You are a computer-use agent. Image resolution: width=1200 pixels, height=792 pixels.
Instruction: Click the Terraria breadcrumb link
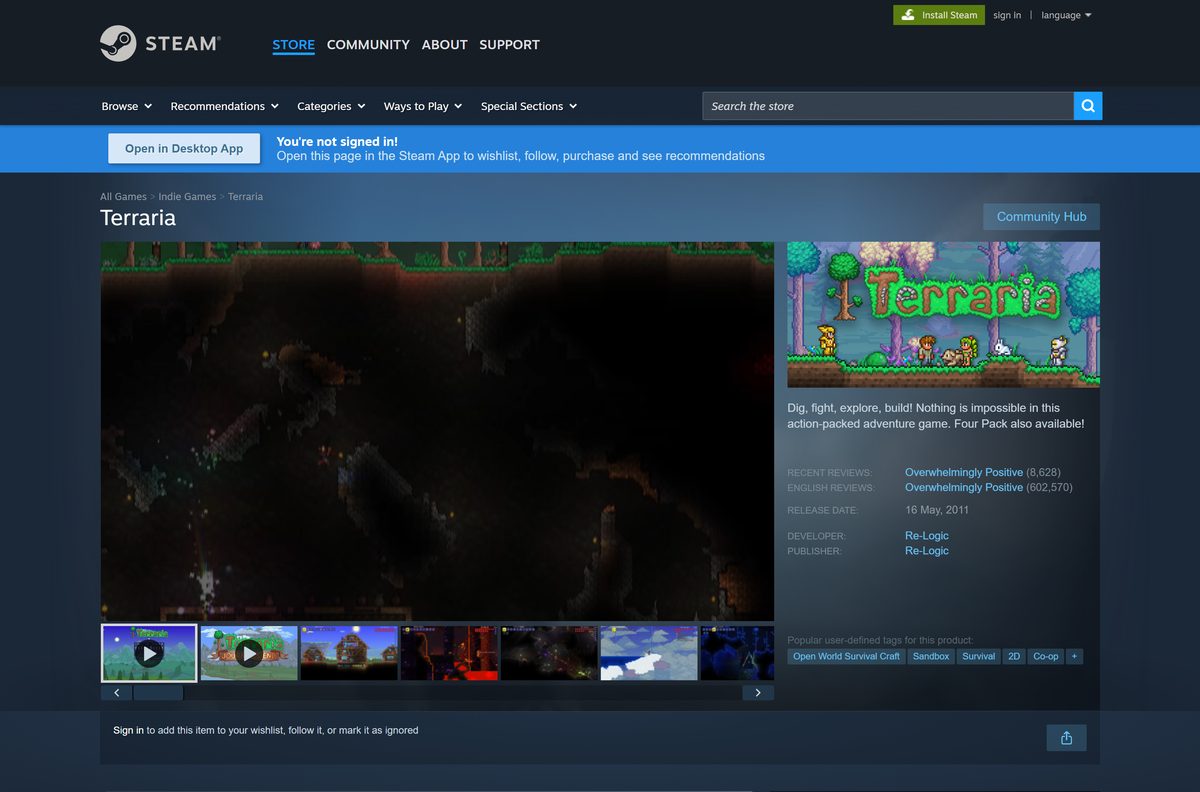tap(245, 197)
